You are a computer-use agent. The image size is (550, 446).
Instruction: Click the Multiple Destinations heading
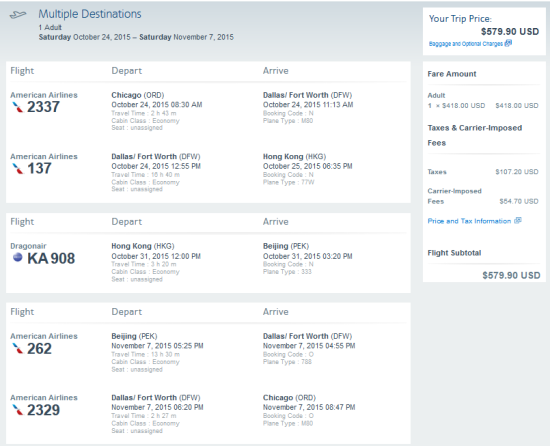coord(90,14)
